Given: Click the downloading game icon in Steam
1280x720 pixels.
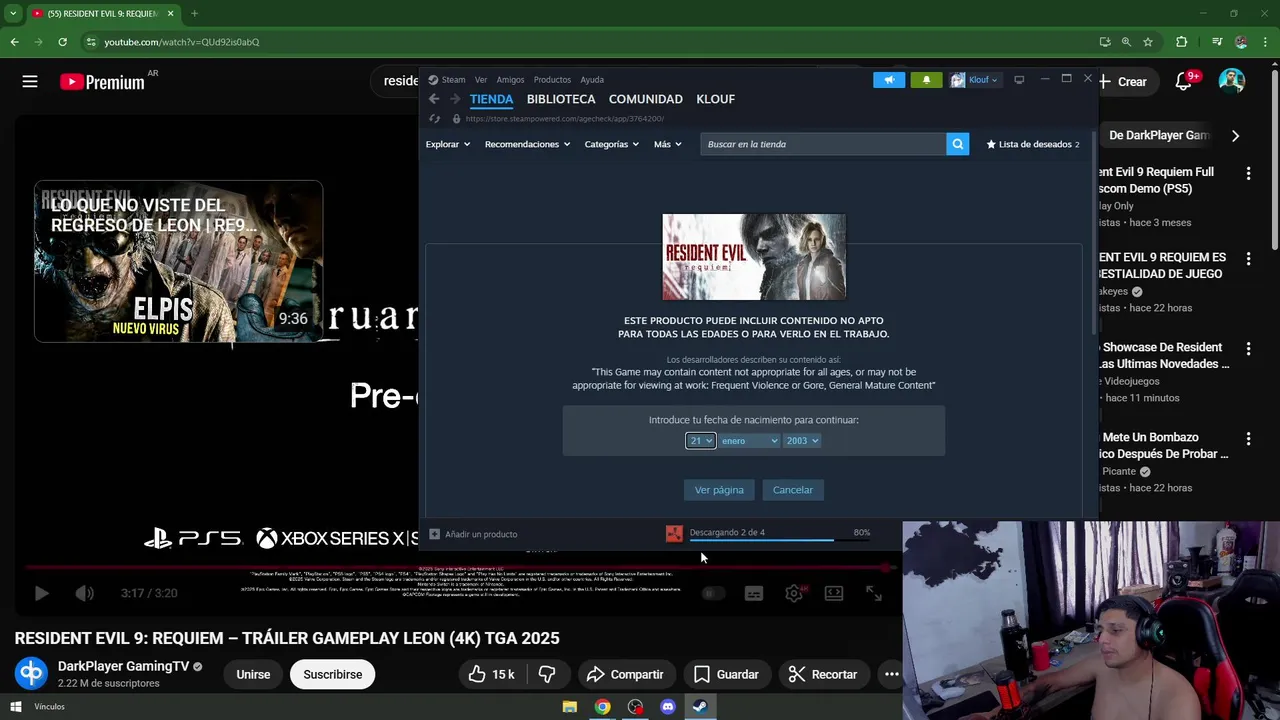Looking at the screenshot, I should (x=674, y=534).
